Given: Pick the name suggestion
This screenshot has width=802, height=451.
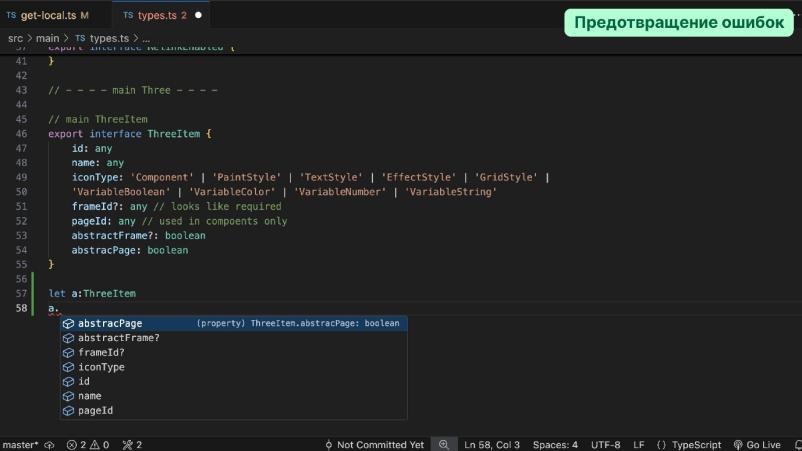Looking at the screenshot, I should tap(234, 396).
